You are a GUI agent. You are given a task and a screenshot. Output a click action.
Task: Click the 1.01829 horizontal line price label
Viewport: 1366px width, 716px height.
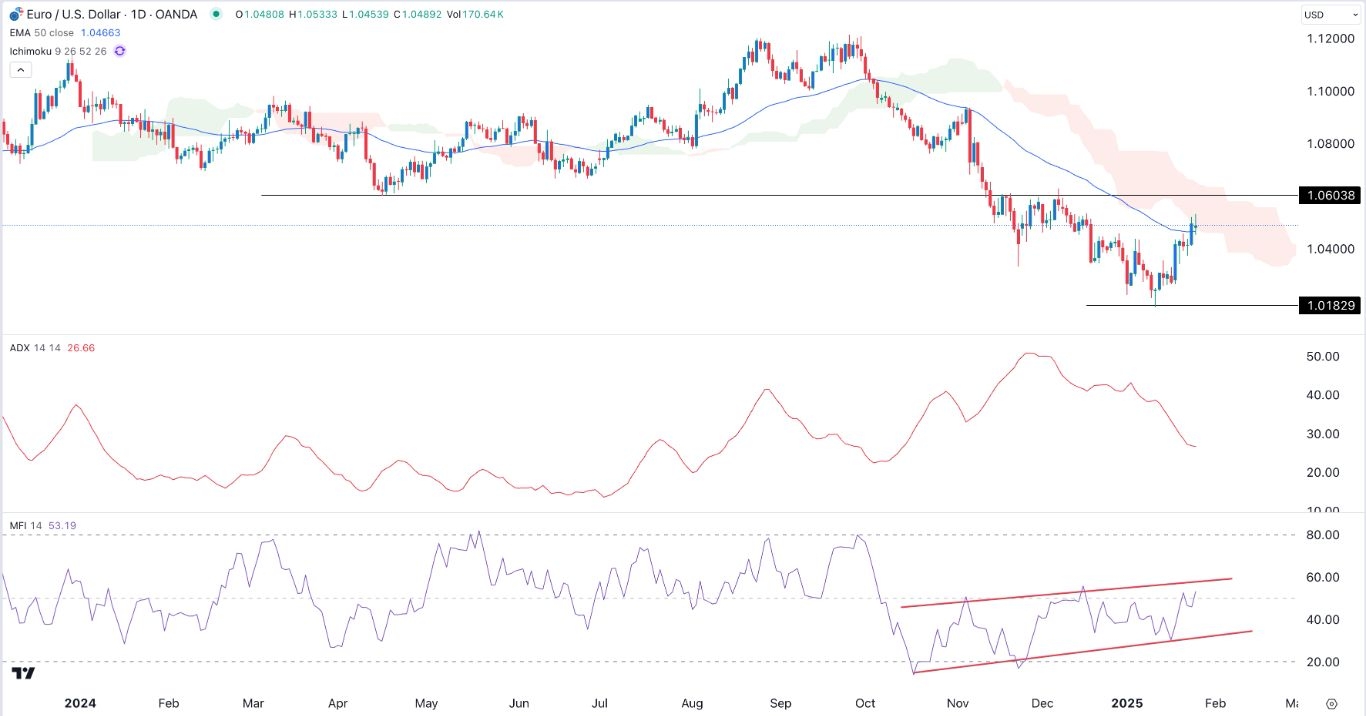1328,305
